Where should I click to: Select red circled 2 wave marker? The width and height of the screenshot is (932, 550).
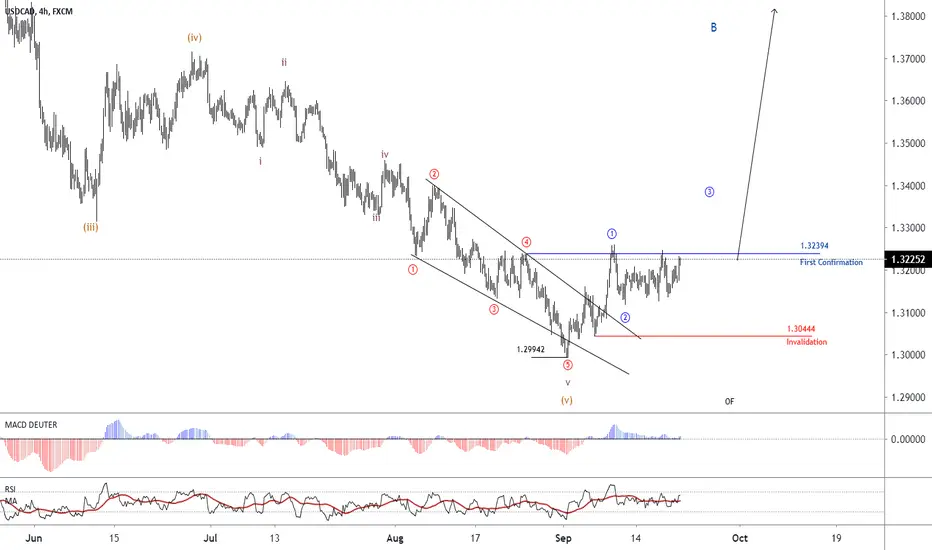coord(434,174)
